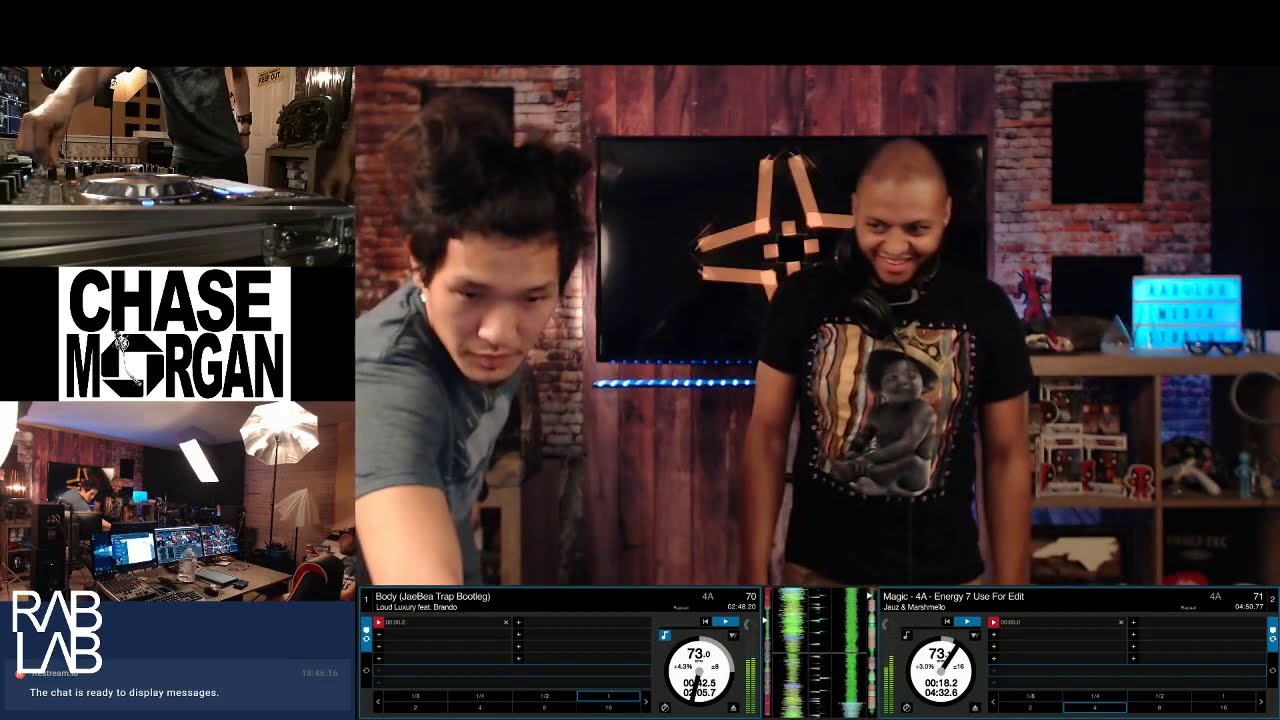The height and width of the screenshot is (720, 1280).
Task: Click deck 1 tempo tap icon below platter
Action: pyautogui.click(x=665, y=708)
